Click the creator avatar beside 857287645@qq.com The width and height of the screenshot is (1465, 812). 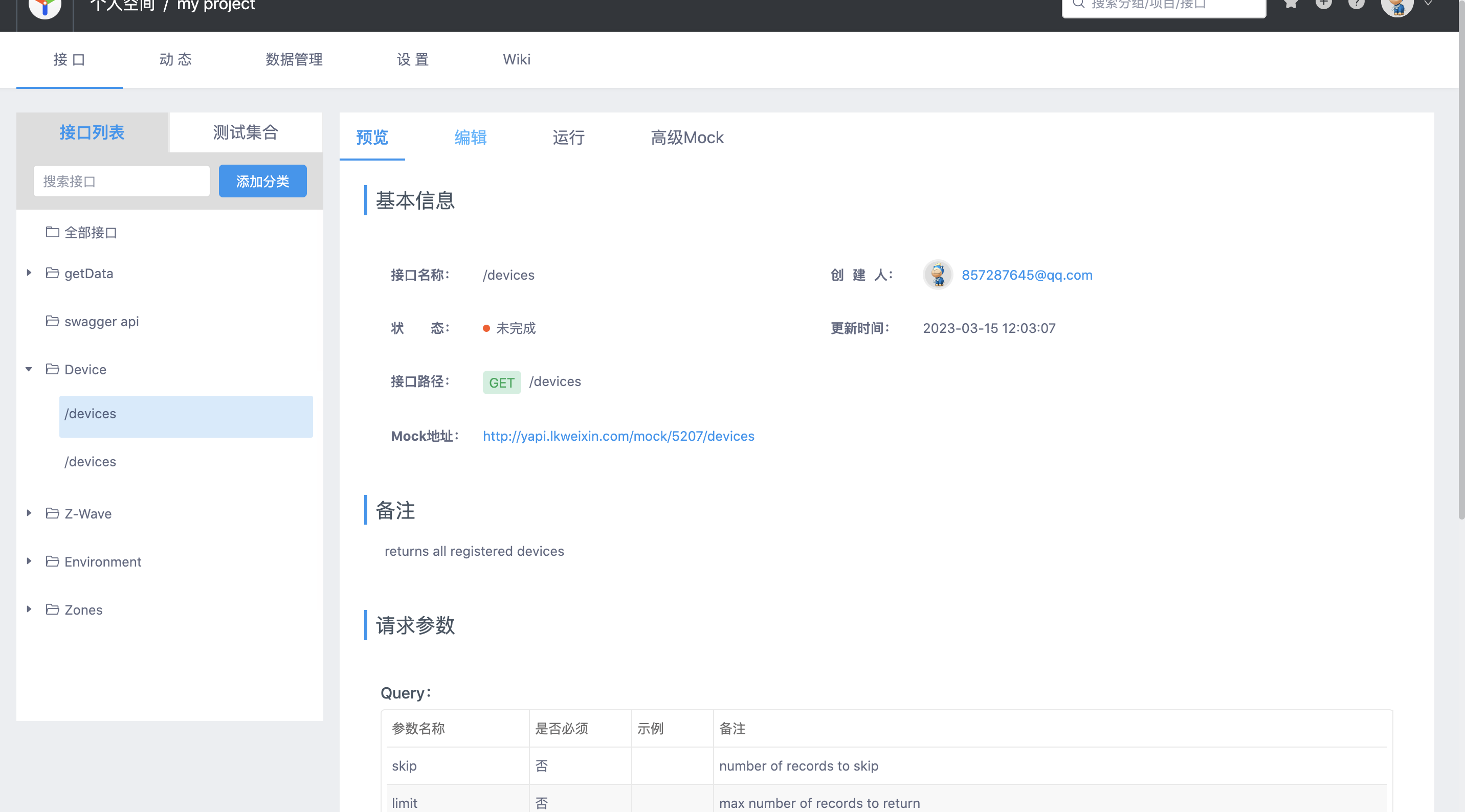[937, 275]
